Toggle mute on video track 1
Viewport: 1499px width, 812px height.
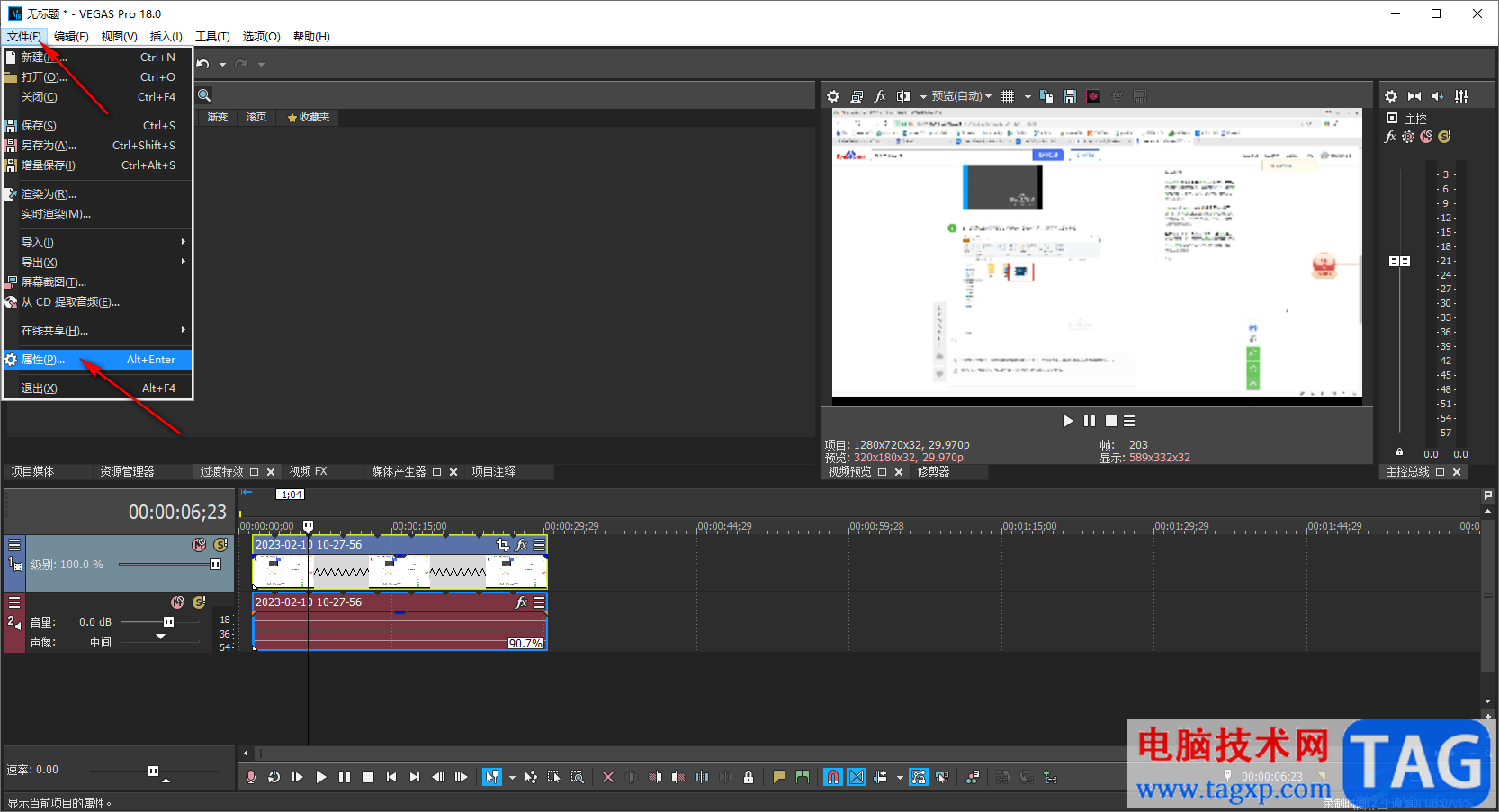point(199,545)
